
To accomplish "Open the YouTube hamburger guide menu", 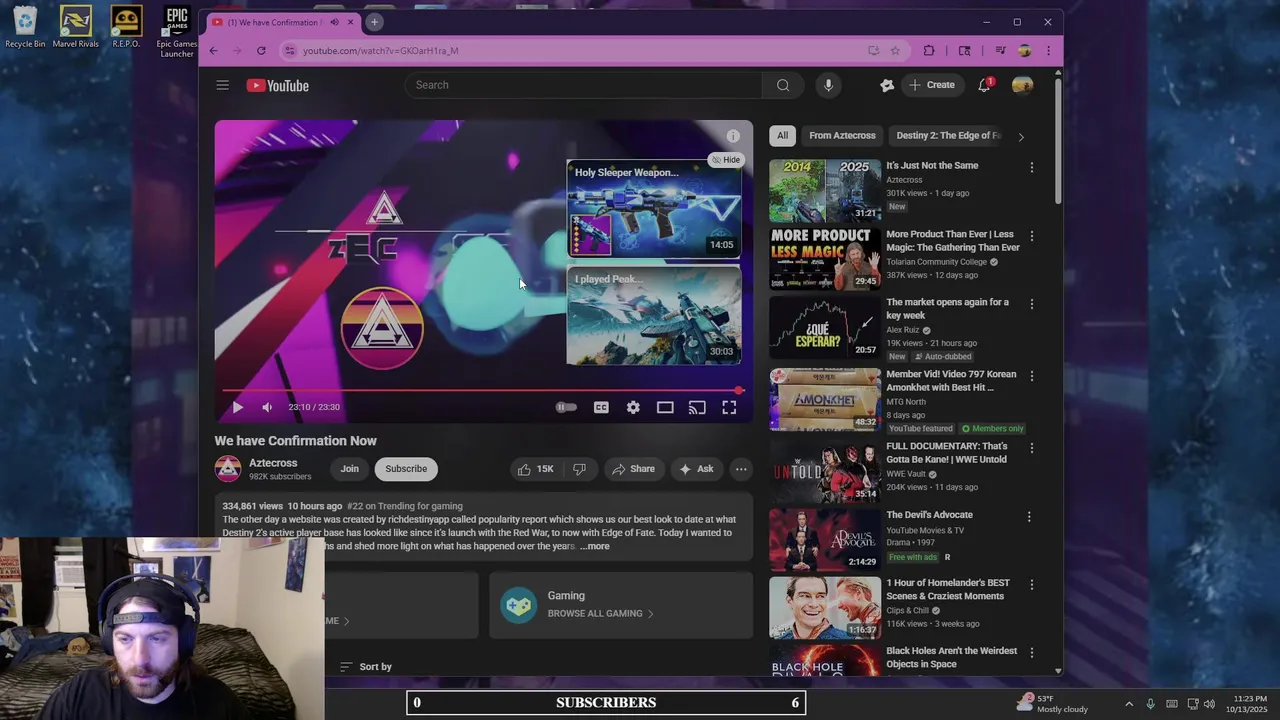I will tap(222, 85).
